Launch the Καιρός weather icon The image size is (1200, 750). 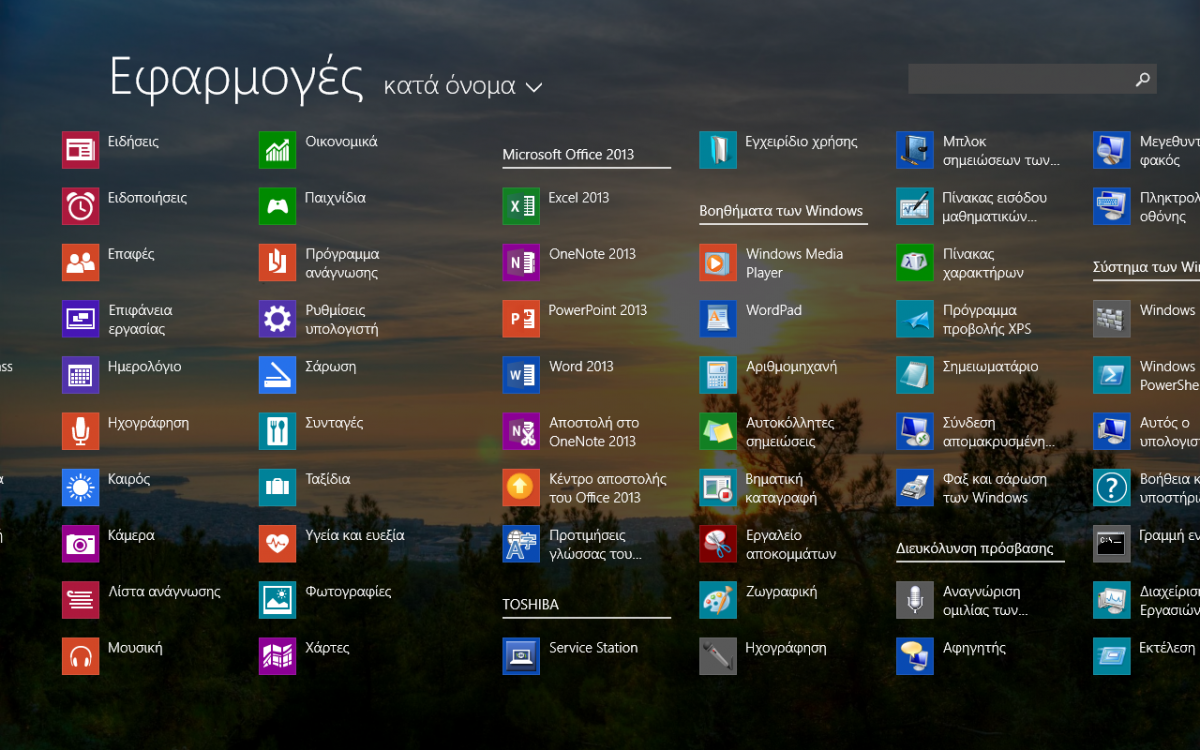tap(80, 487)
